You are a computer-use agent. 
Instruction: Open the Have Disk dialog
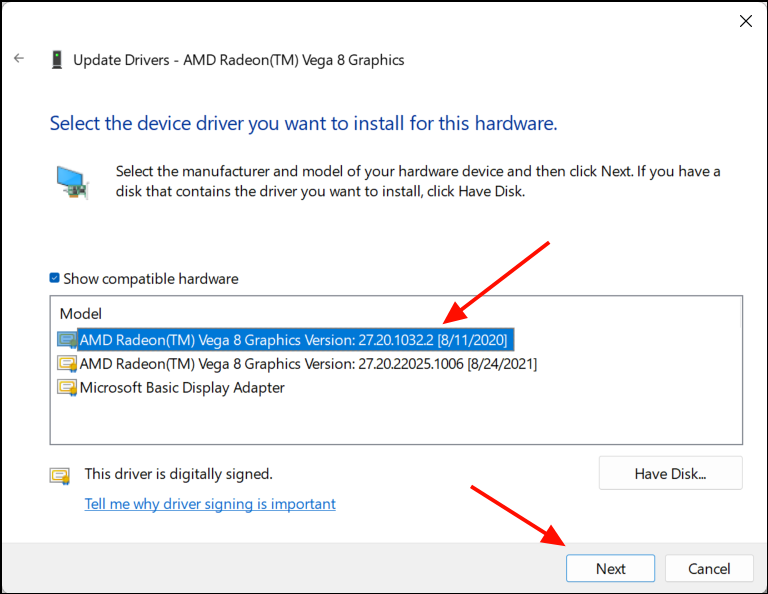pyautogui.click(x=671, y=473)
